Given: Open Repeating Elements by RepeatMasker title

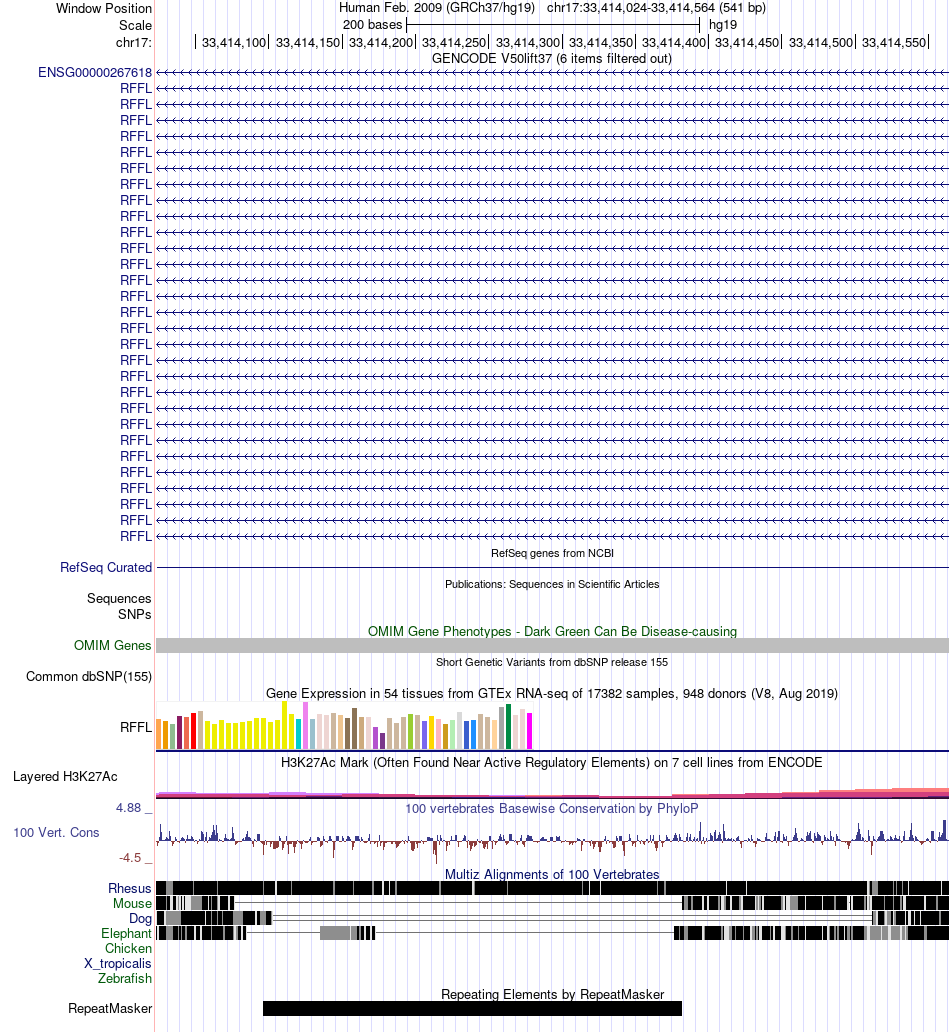Looking at the screenshot, I should tap(552, 994).
